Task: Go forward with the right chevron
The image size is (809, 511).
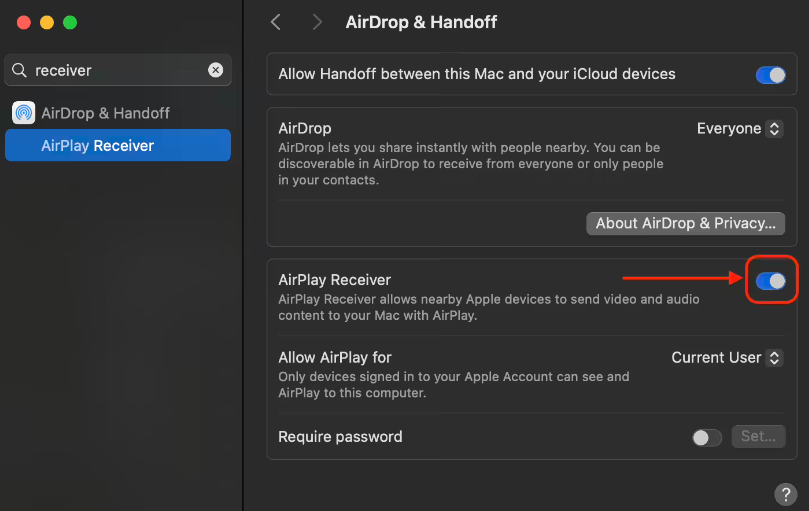Action: point(317,22)
